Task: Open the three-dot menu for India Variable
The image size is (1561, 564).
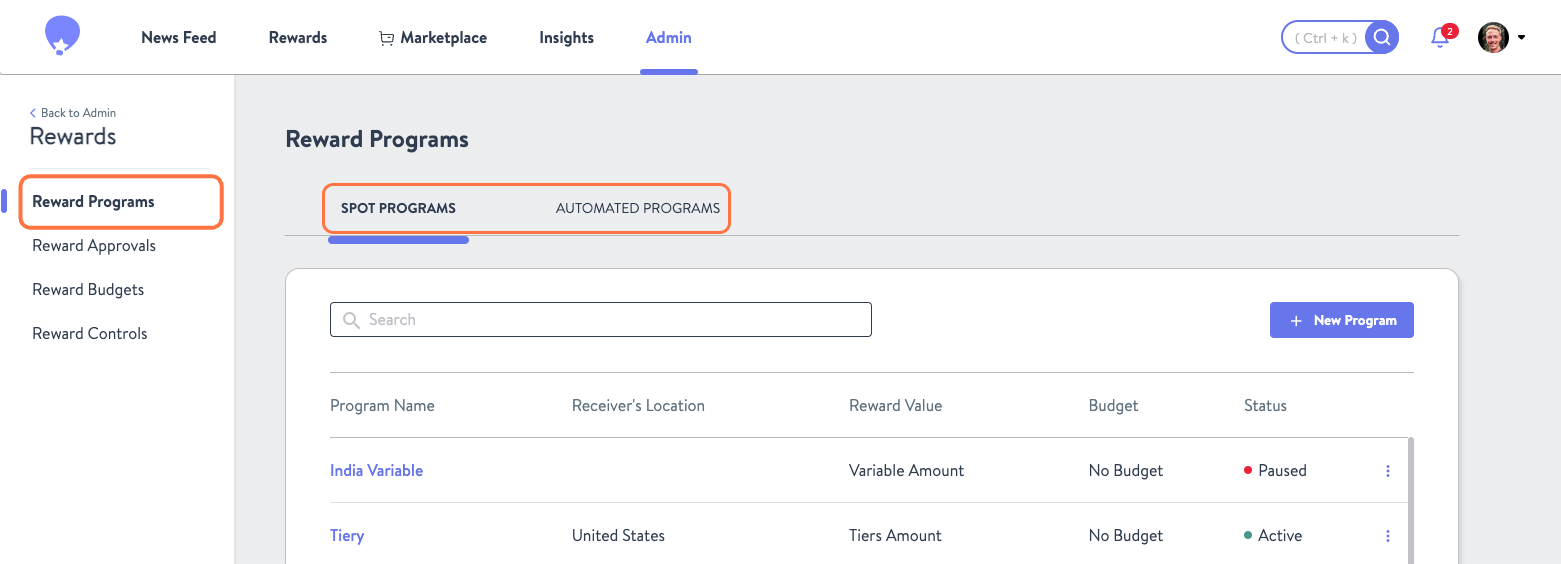Action: tap(1388, 471)
